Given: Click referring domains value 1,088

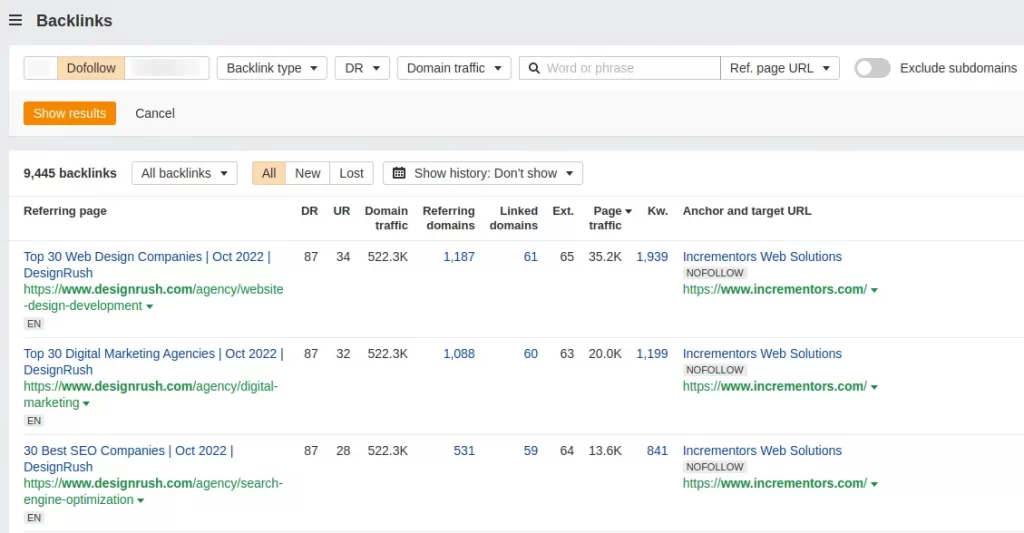Looking at the screenshot, I should pos(459,354).
